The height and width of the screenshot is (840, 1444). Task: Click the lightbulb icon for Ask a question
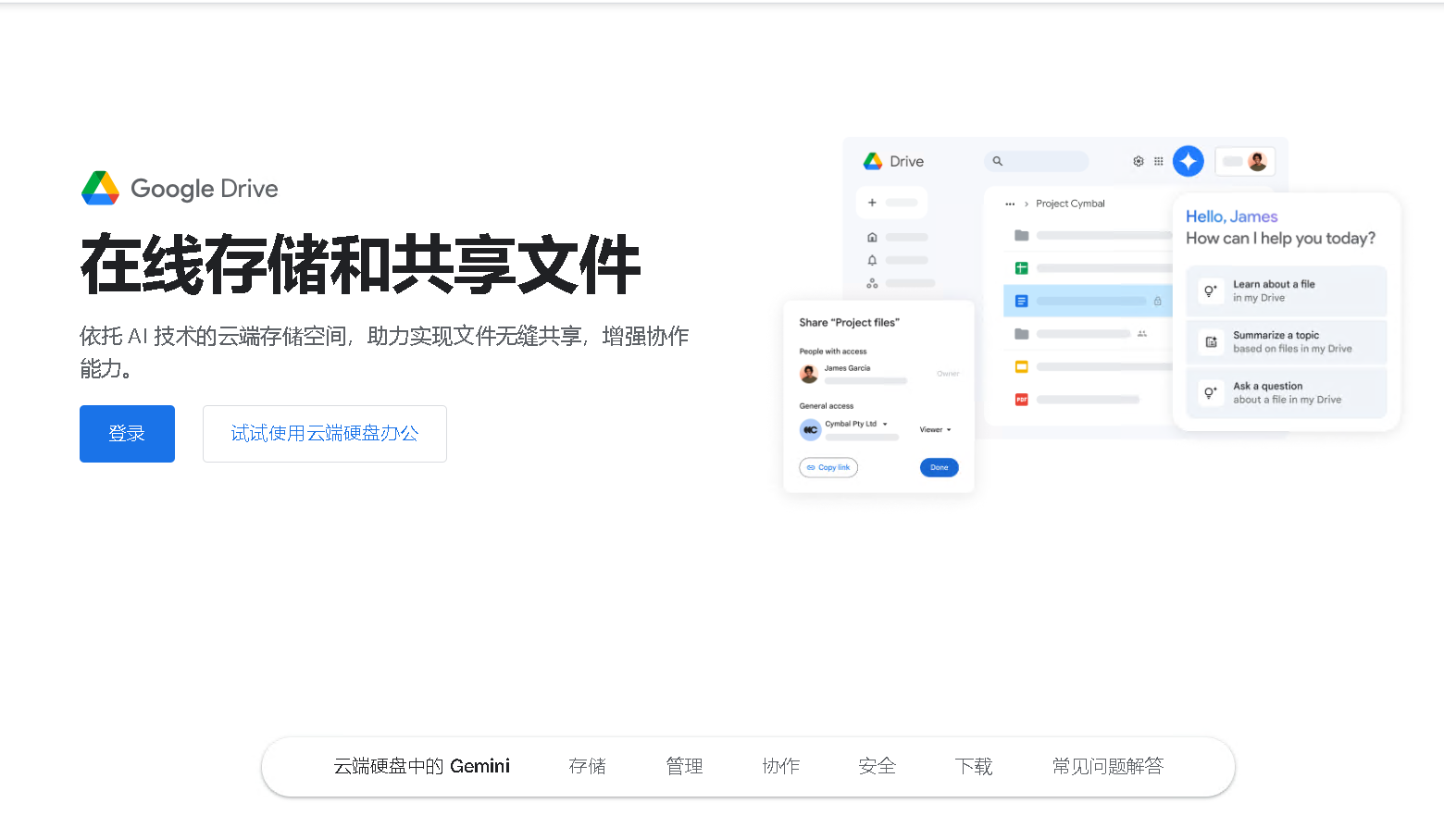point(1210,392)
